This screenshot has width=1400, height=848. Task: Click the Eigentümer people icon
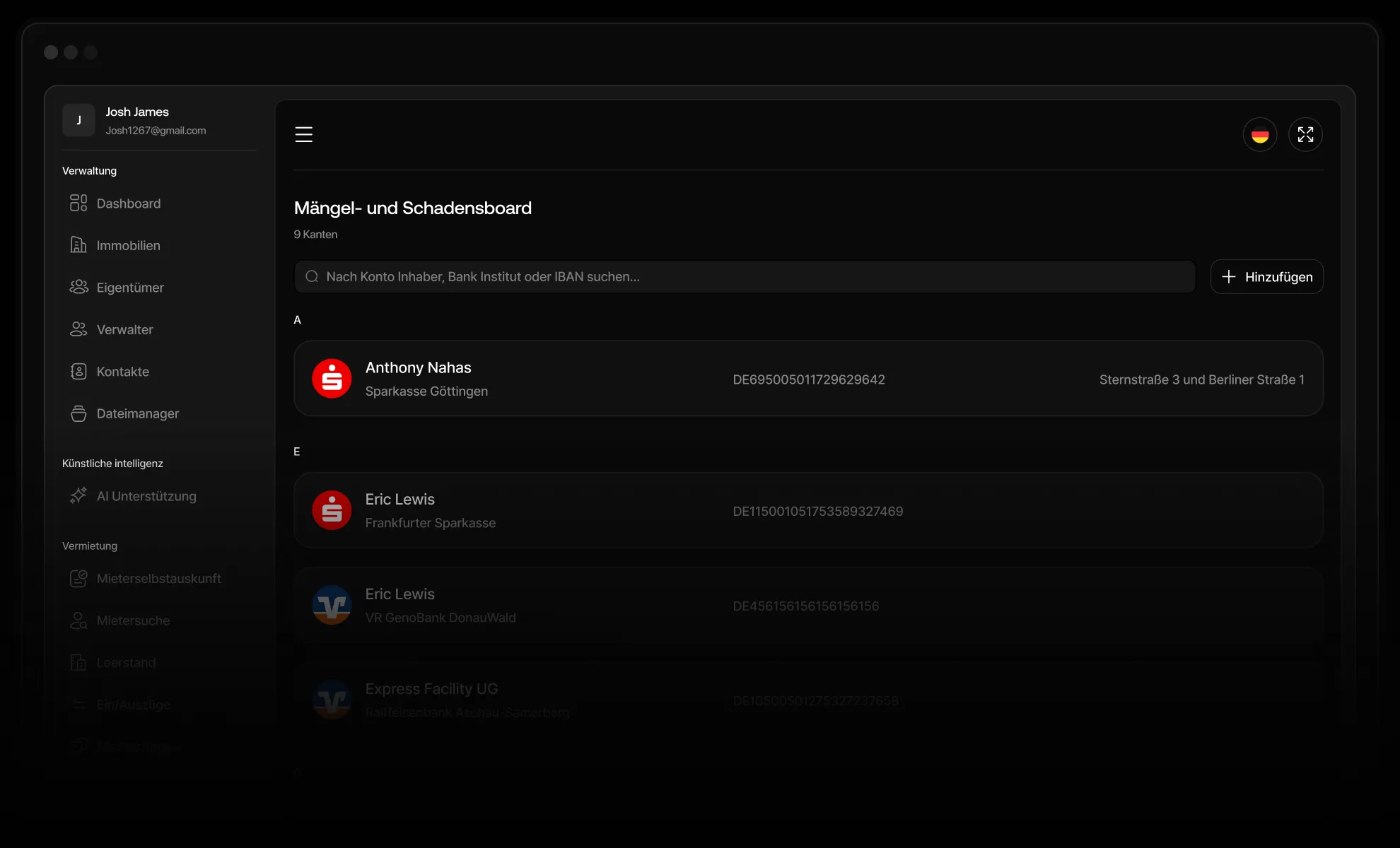point(78,287)
